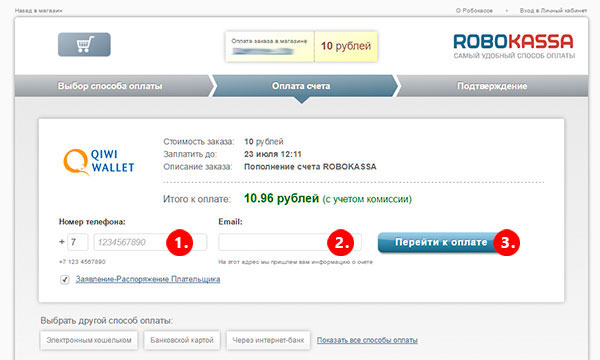
Task: Choose the Банковской картой payment option
Action: (182, 340)
